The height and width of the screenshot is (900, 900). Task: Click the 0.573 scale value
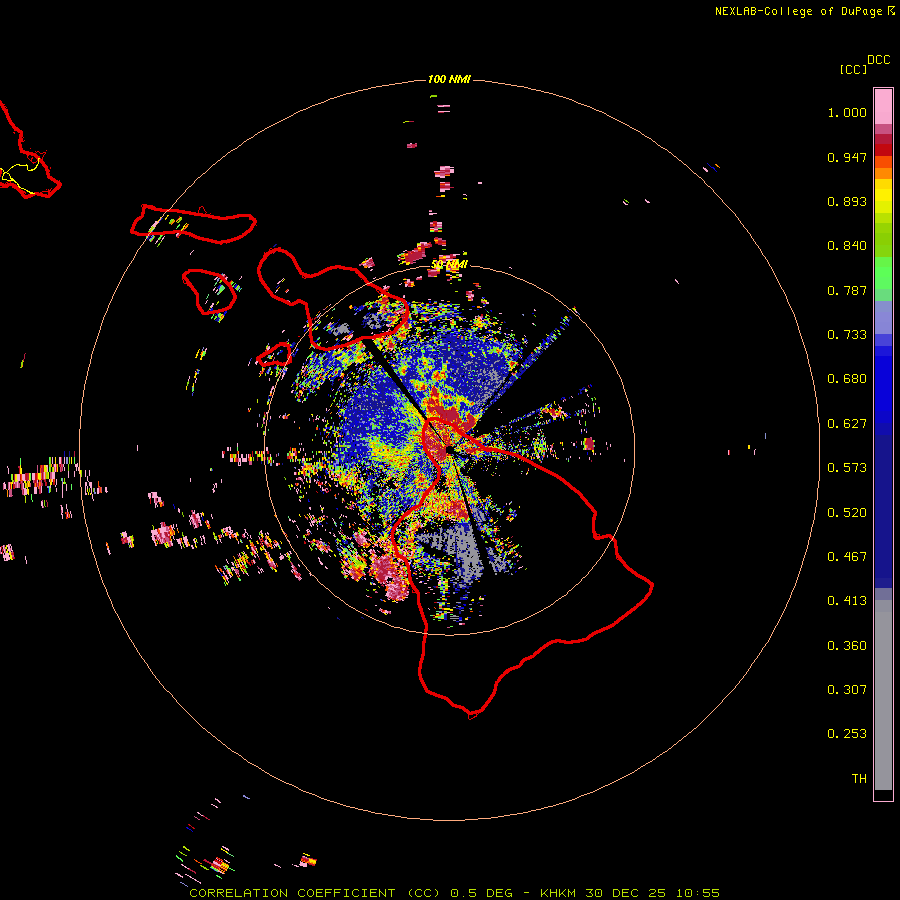tap(847, 468)
